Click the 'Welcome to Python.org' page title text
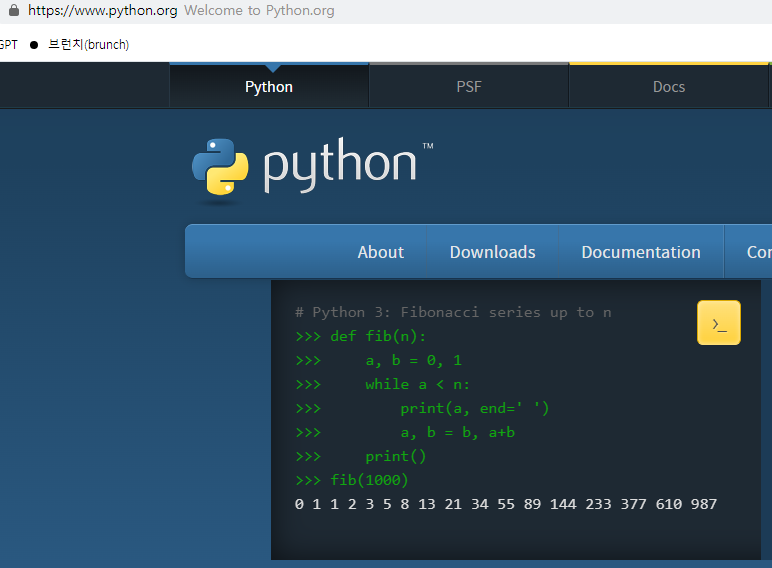The height and width of the screenshot is (568, 772). [259, 10]
